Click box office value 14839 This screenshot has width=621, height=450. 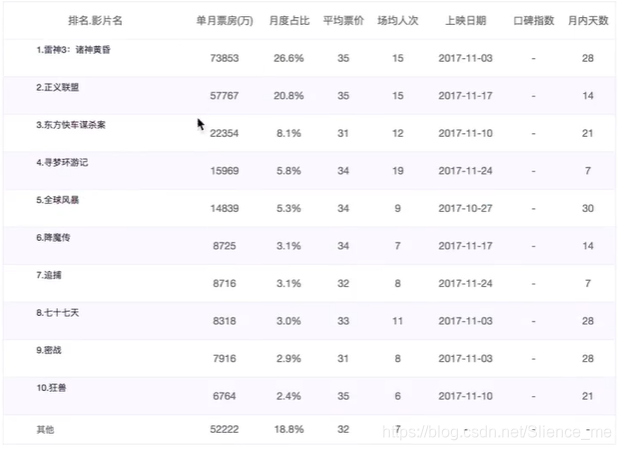pos(225,208)
